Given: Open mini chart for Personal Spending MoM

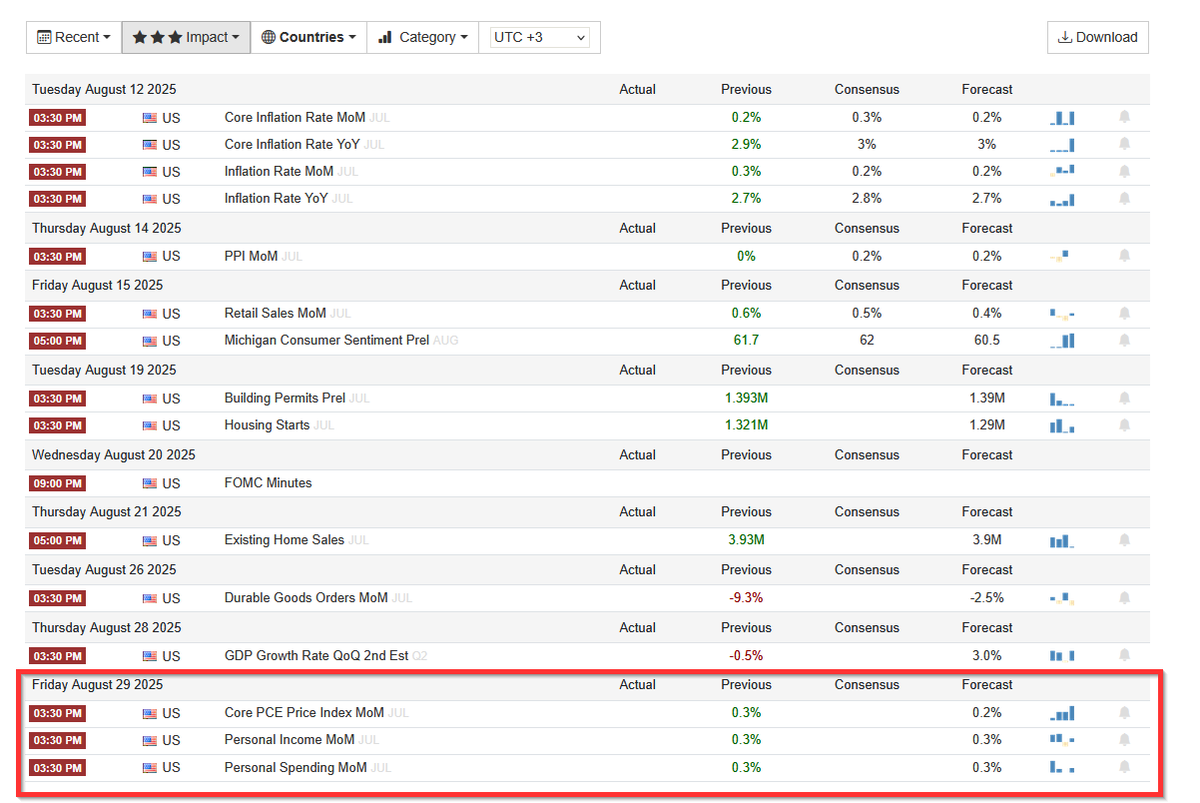Looking at the screenshot, I should pyautogui.click(x=1062, y=768).
